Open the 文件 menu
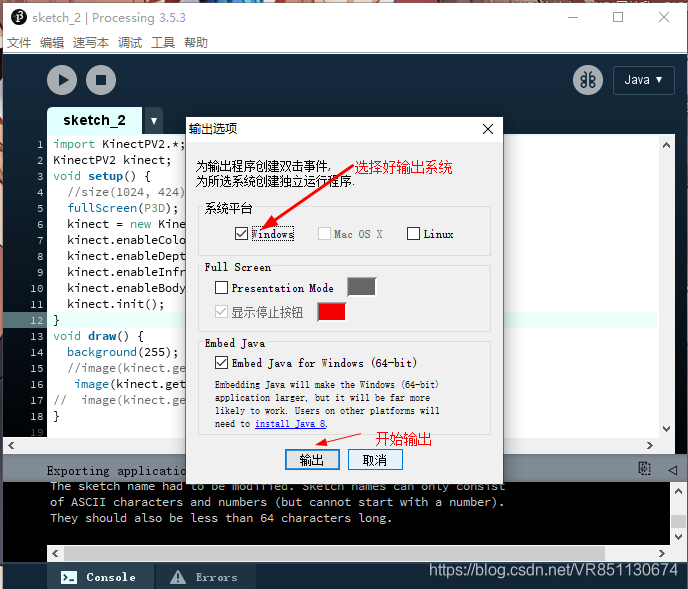Screen dimensions: 688x589 19,43
